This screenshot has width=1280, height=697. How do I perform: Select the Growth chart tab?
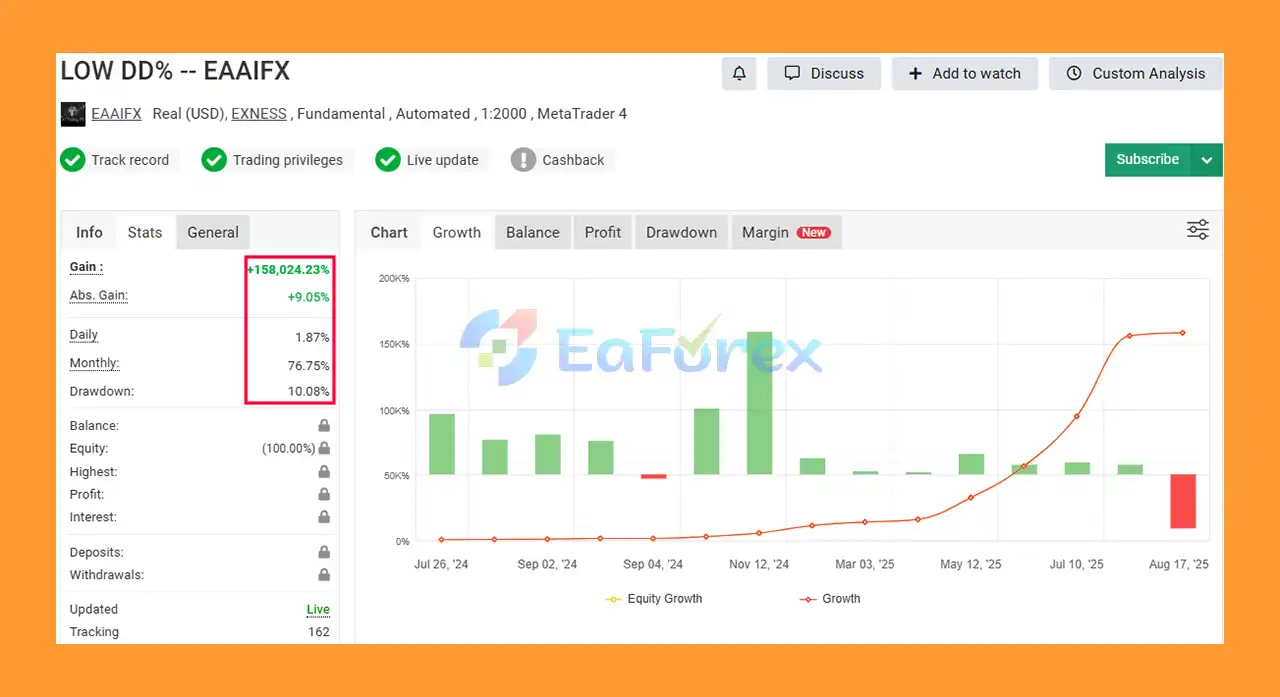pos(457,232)
